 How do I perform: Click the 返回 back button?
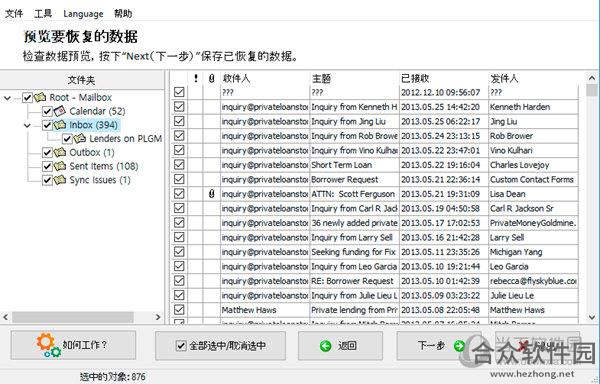340,346
